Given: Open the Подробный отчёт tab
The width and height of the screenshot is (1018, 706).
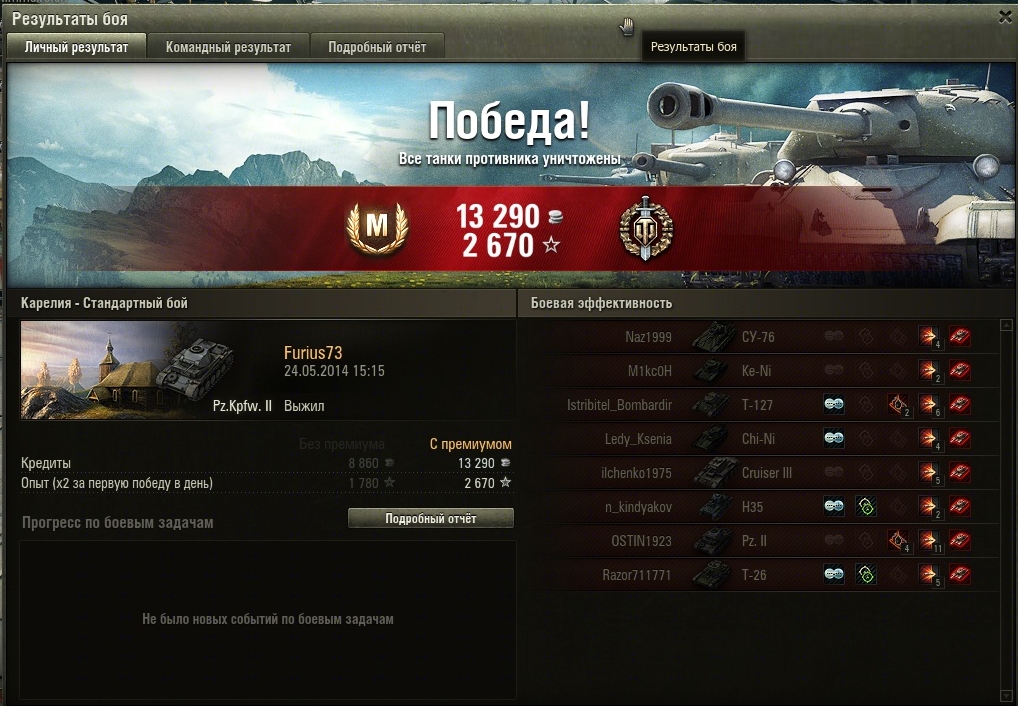Looking at the screenshot, I should point(377,47).
